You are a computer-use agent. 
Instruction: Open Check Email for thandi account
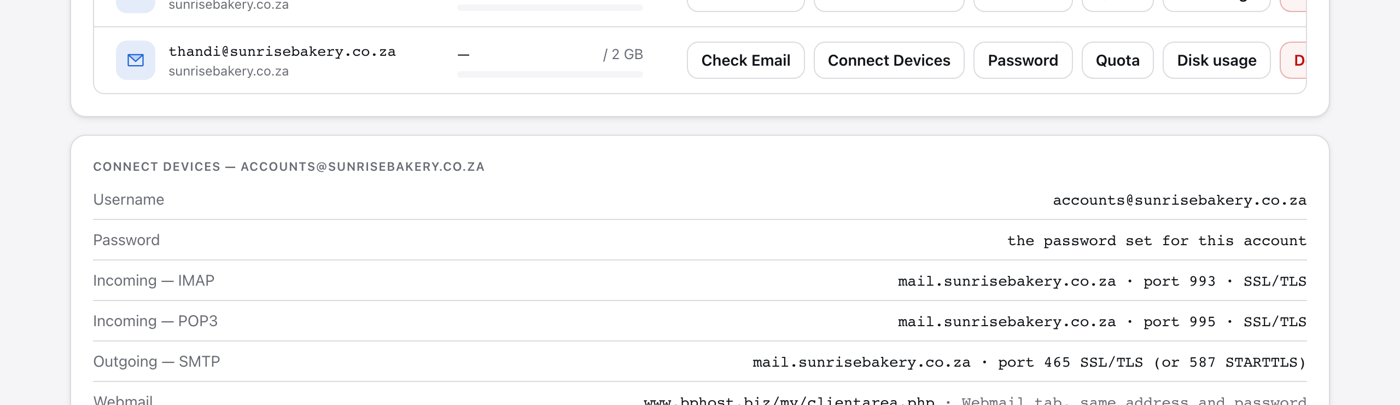745,60
